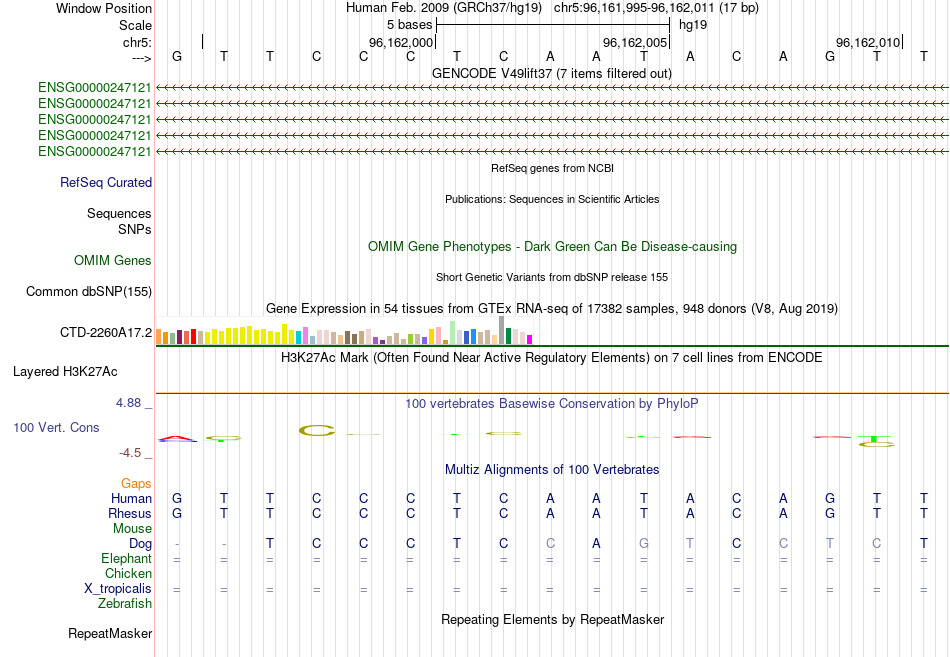Click the -4.5 lower conservation scale value
Viewport: 950px width, 657px height.
[130, 453]
